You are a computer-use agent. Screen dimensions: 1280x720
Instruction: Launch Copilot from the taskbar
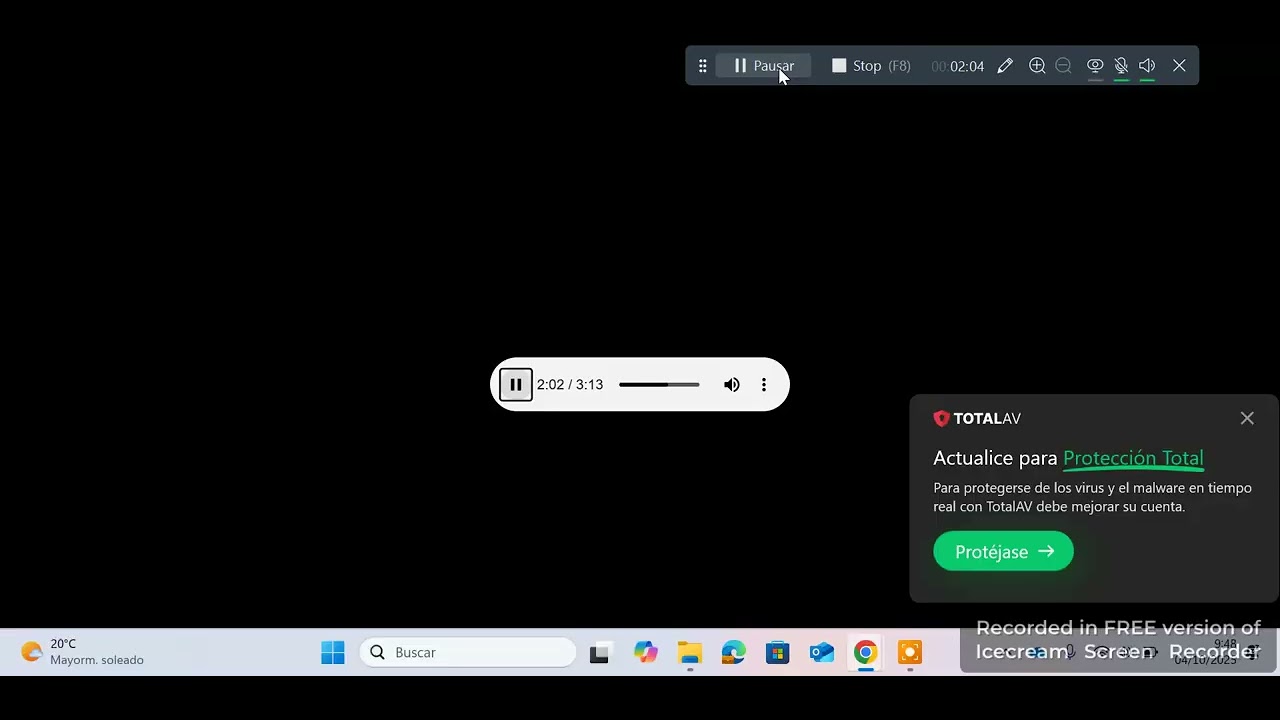(646, 653)
